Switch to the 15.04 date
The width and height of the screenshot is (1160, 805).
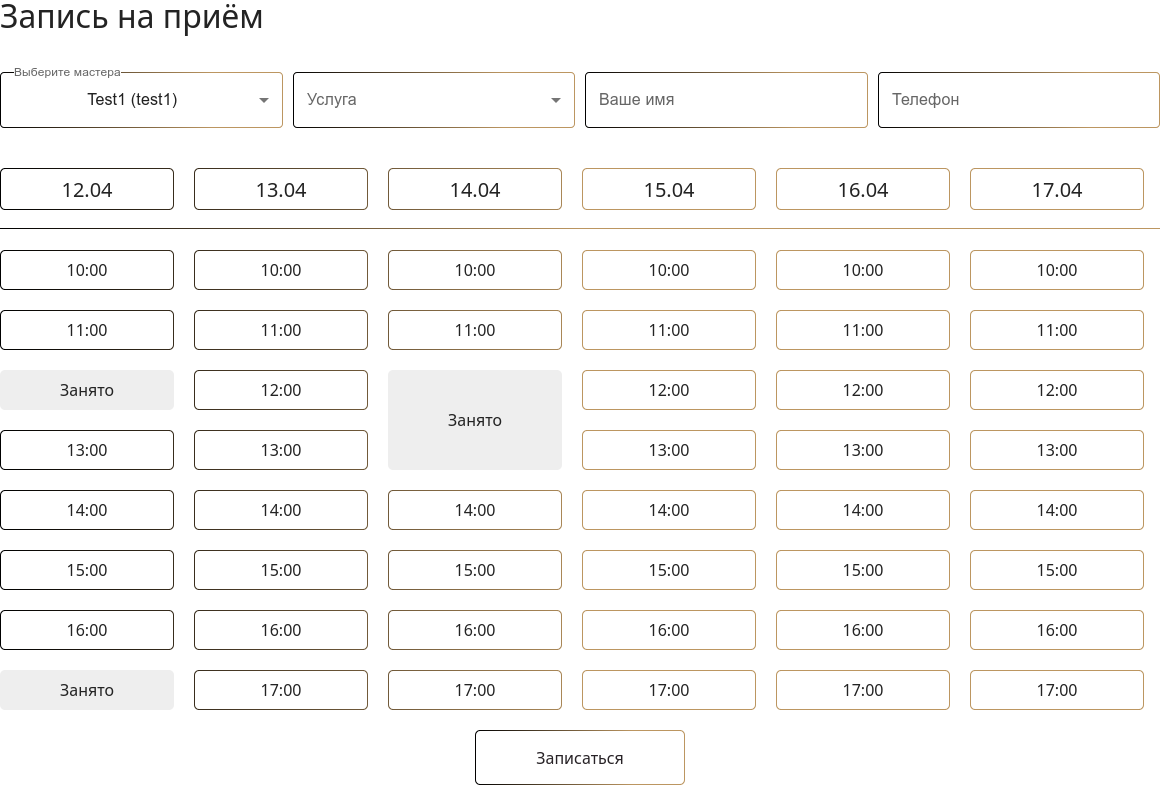click(669, 190)
